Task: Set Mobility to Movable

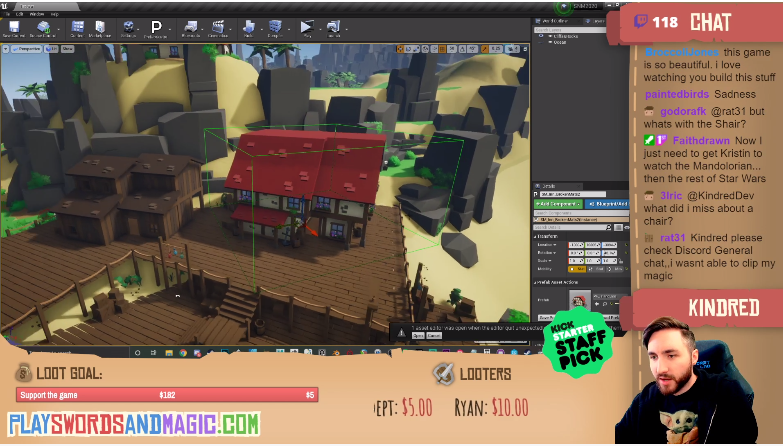Action: (615, 269)
